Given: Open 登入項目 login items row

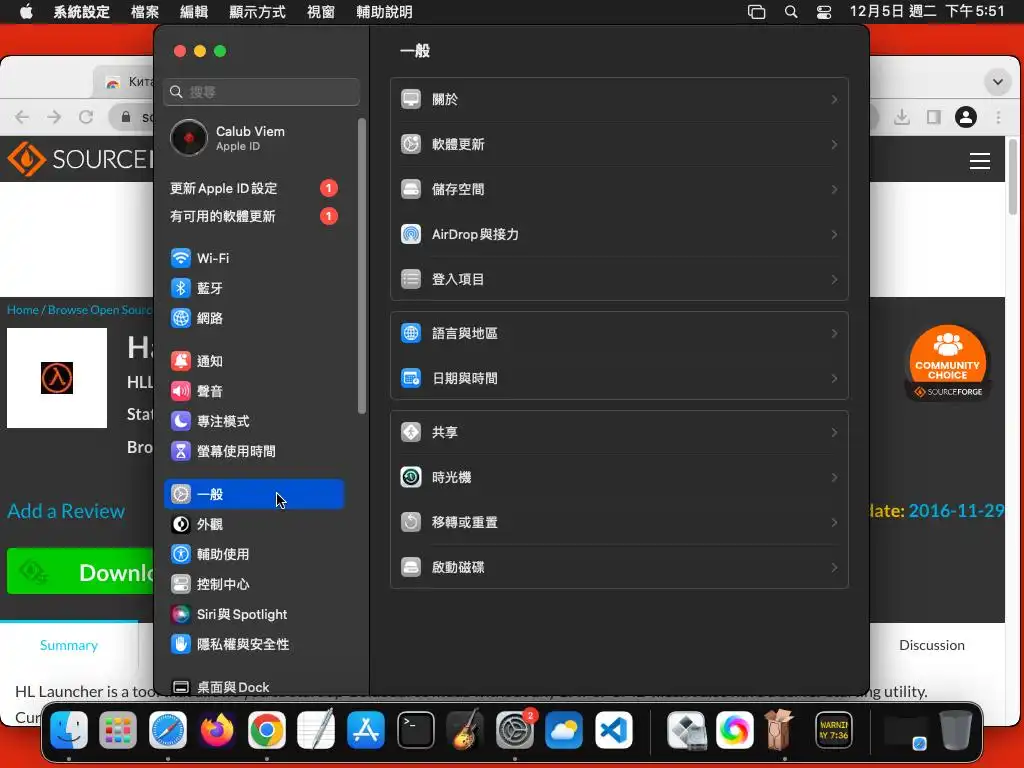Looking at the screenshot, I should click(x=619, y=280).
